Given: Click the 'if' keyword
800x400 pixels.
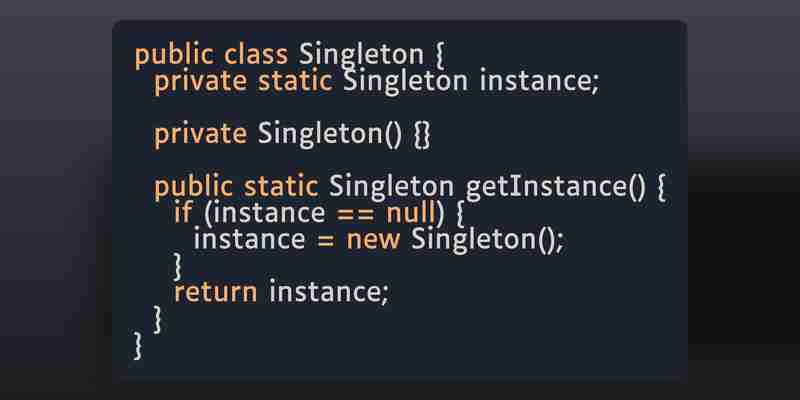Looking at the screenshot, I should (183, 212).
